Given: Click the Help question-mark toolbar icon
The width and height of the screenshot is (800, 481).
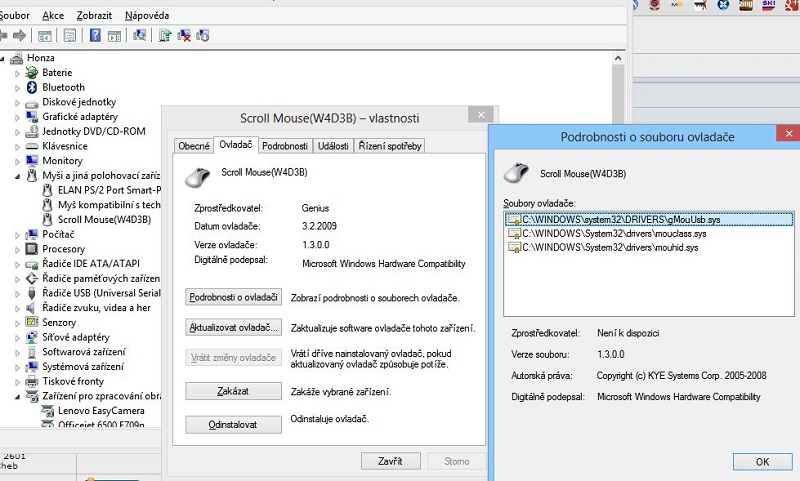Looking at the screenshot, I should (95, 35).
